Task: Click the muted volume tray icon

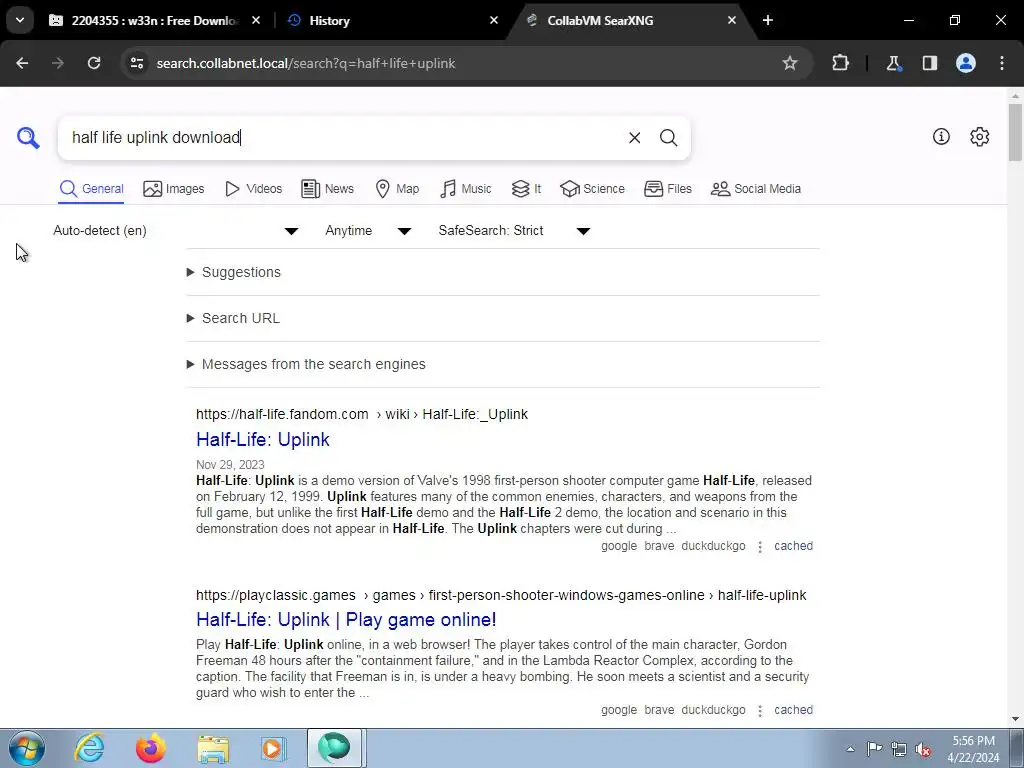Action: point(923,749)
